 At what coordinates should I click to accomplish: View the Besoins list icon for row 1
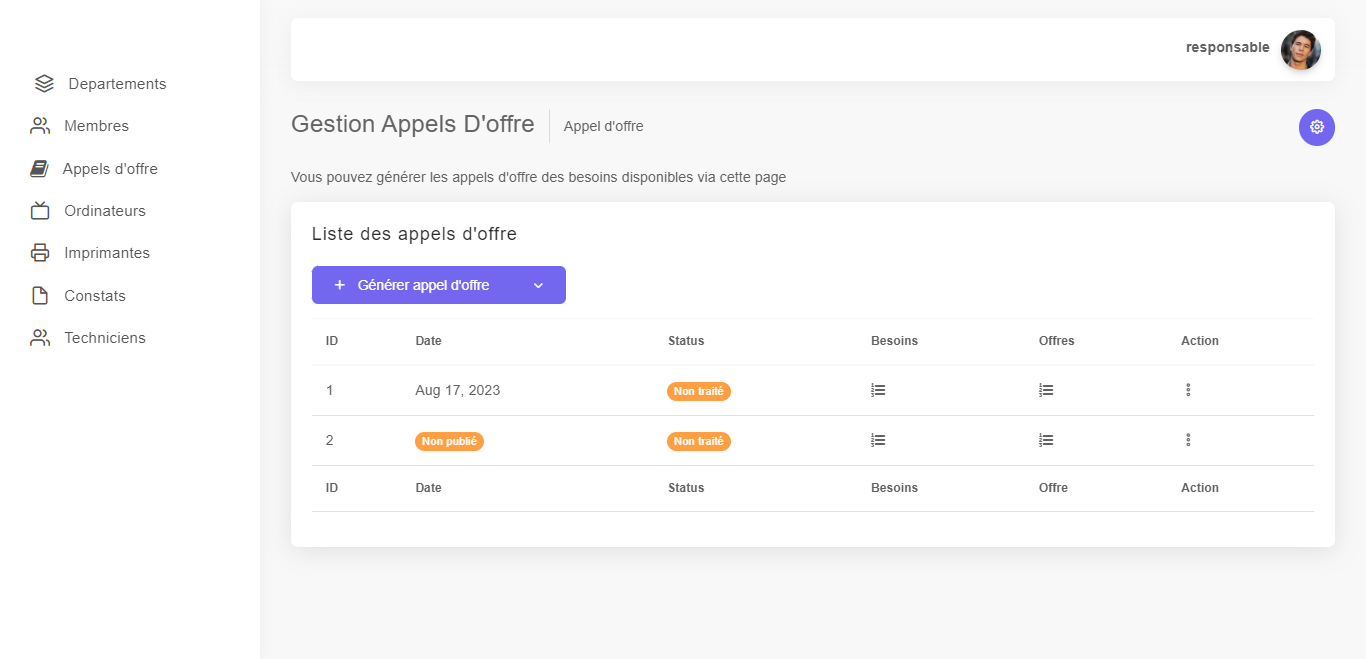click(x=878, y=390)
